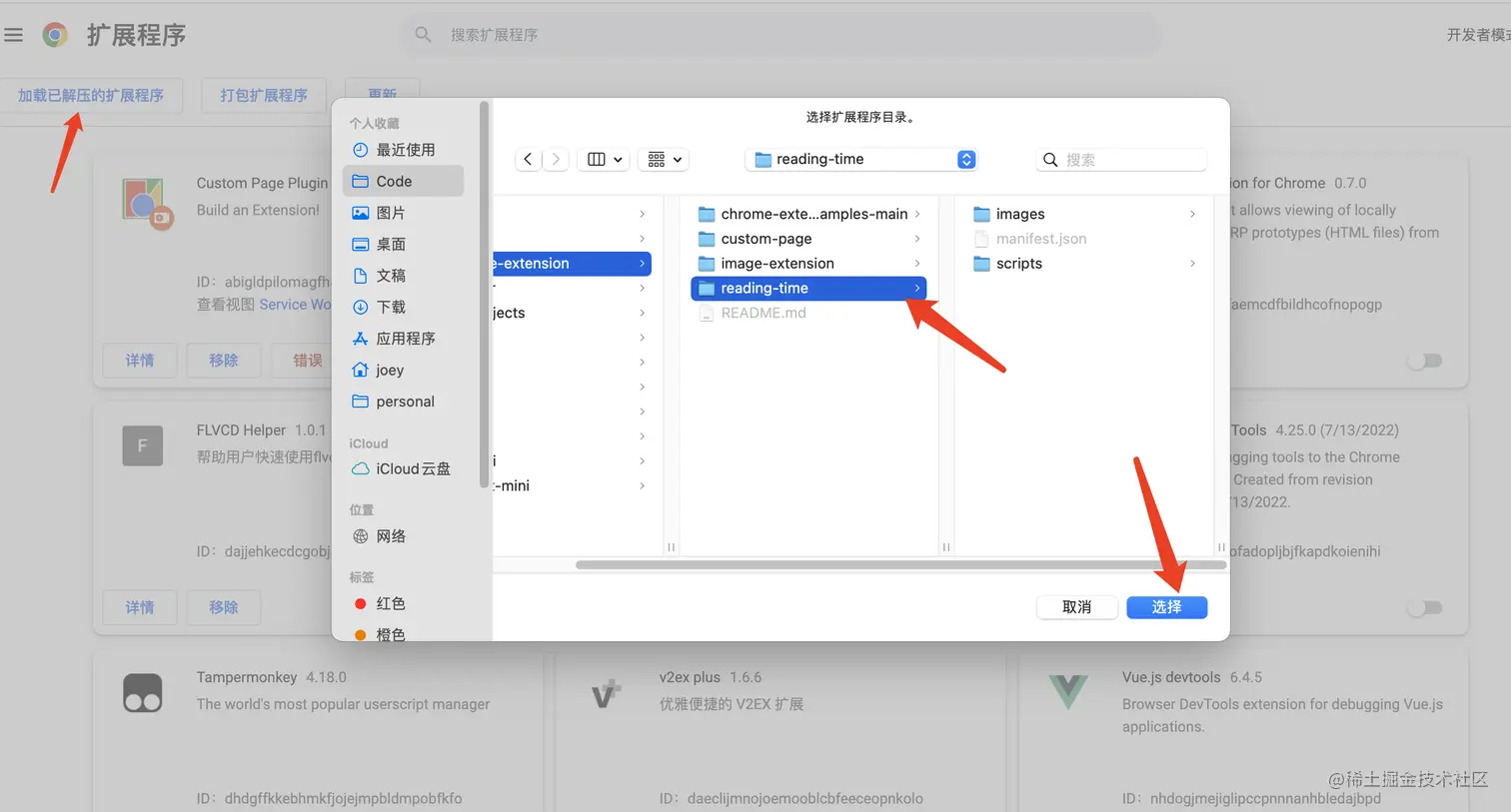Go back in the file dialog
The image size is (1511, 812).
coord(529,159)
